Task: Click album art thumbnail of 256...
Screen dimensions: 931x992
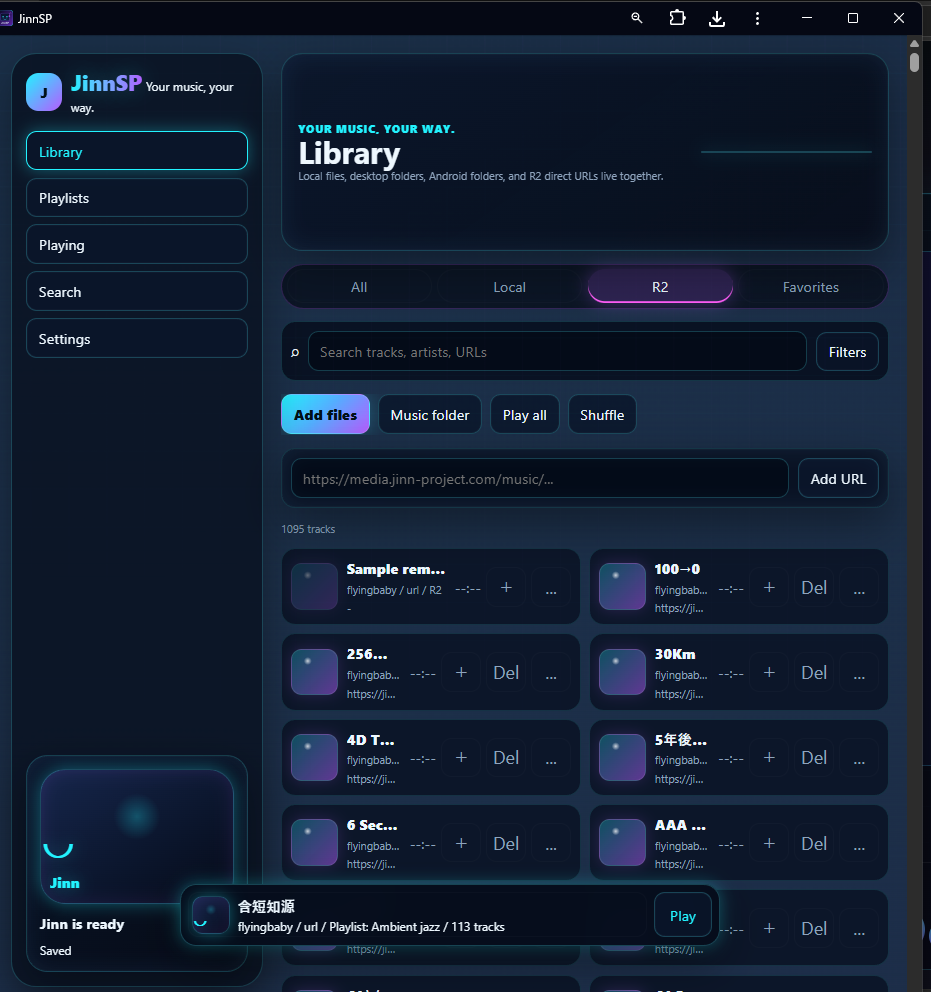Action: click(314, 672)
